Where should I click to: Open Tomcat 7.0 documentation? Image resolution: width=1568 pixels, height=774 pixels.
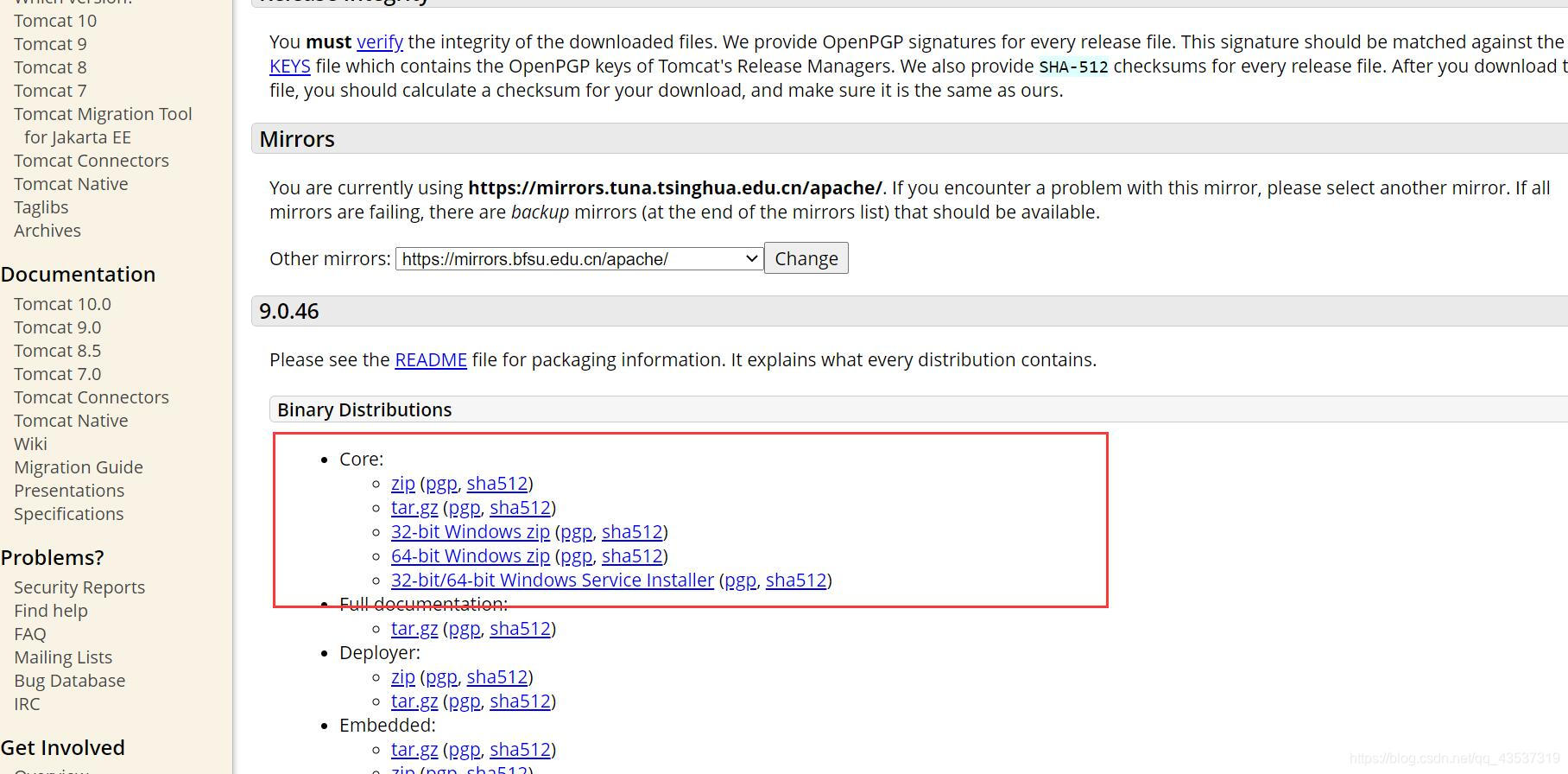[x=57, y=374]
